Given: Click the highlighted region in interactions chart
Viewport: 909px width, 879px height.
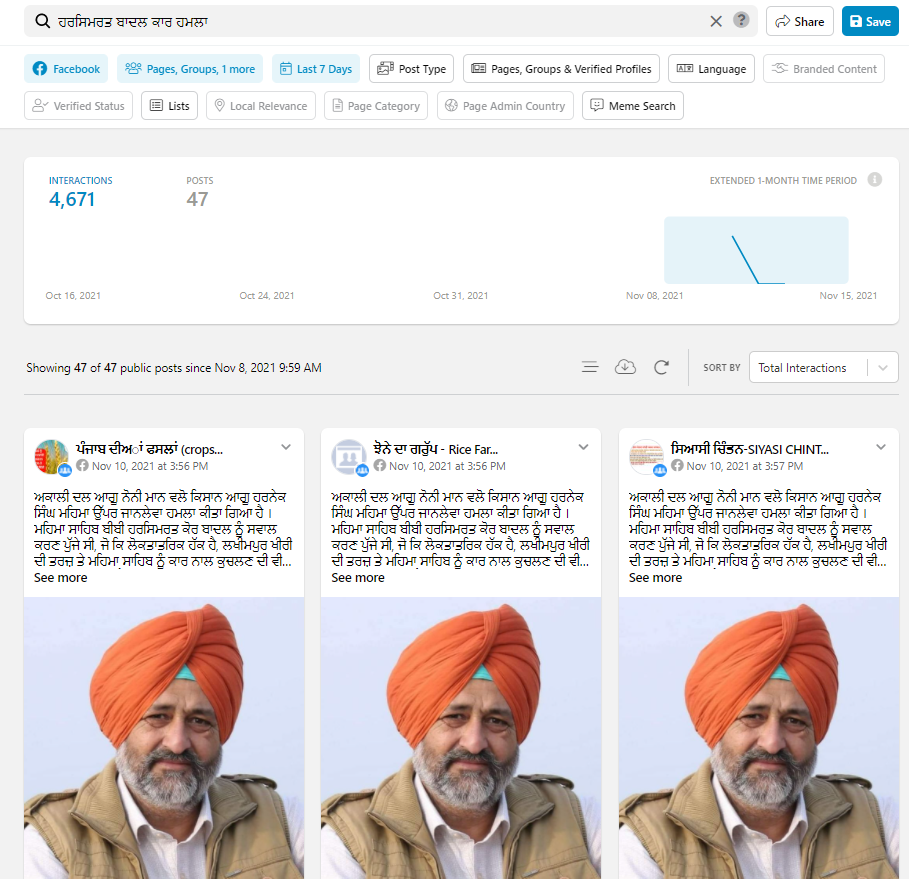Looking at the screenshot, I should [x=756, y=250].
